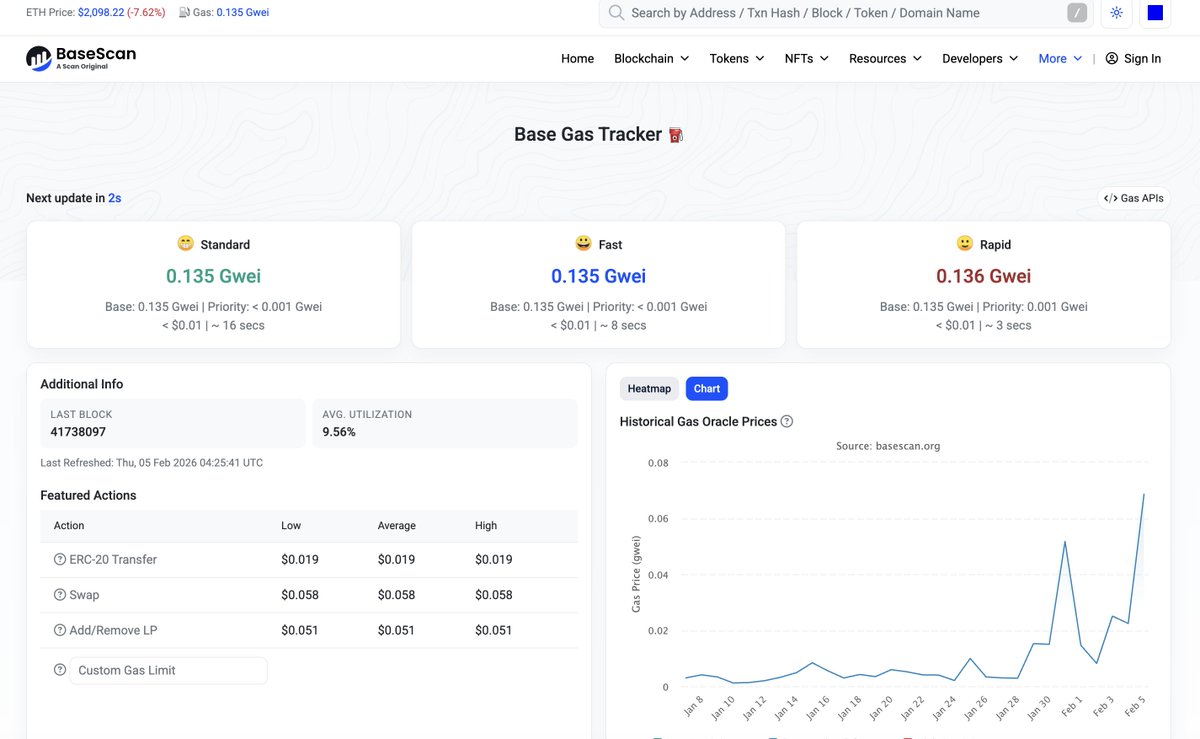Click the slash shortcut key badge in search

(x=1077, y=13)
